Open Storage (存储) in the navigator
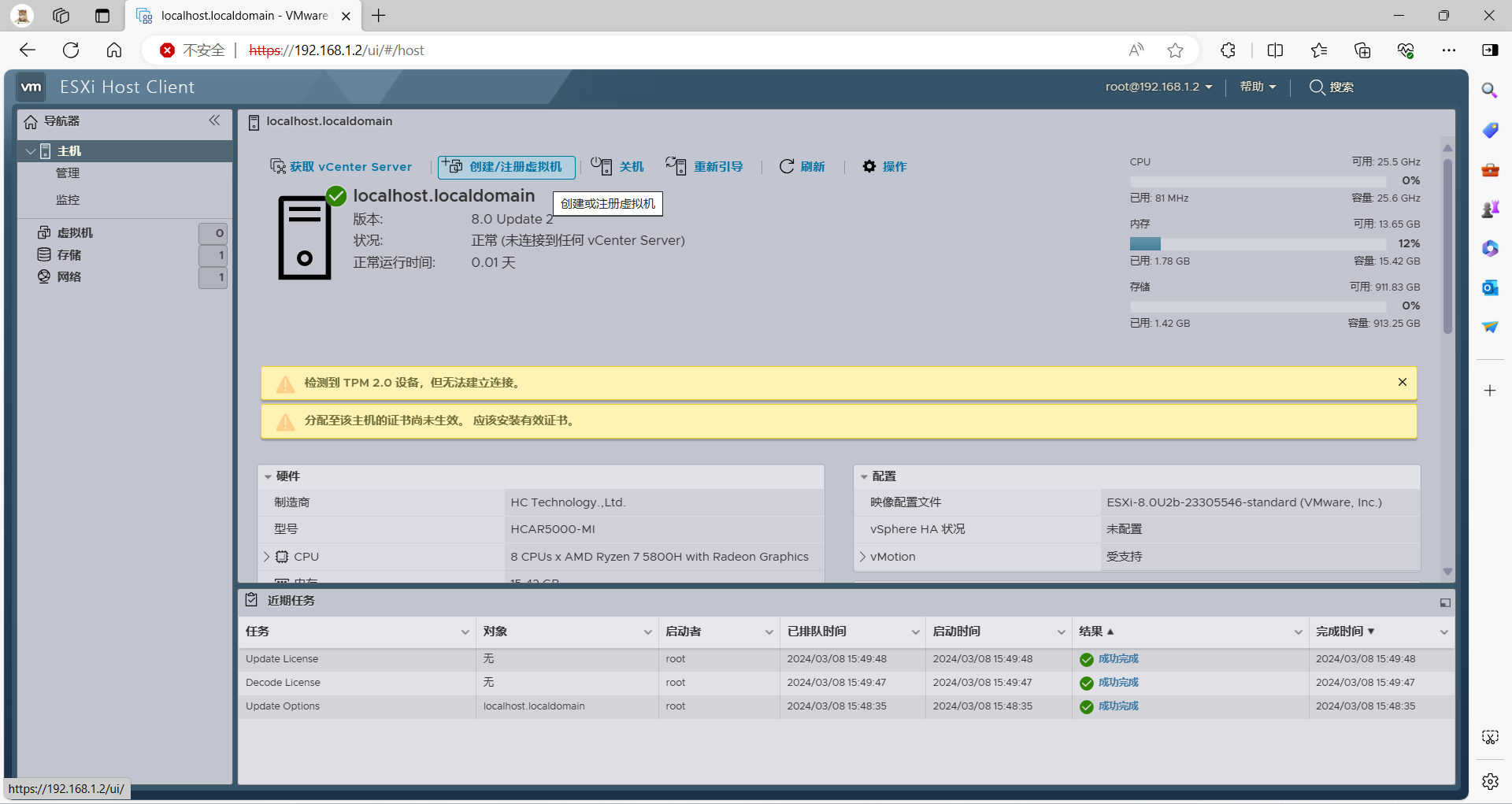This screenshot has width=1512, height=804. (69, 255)
